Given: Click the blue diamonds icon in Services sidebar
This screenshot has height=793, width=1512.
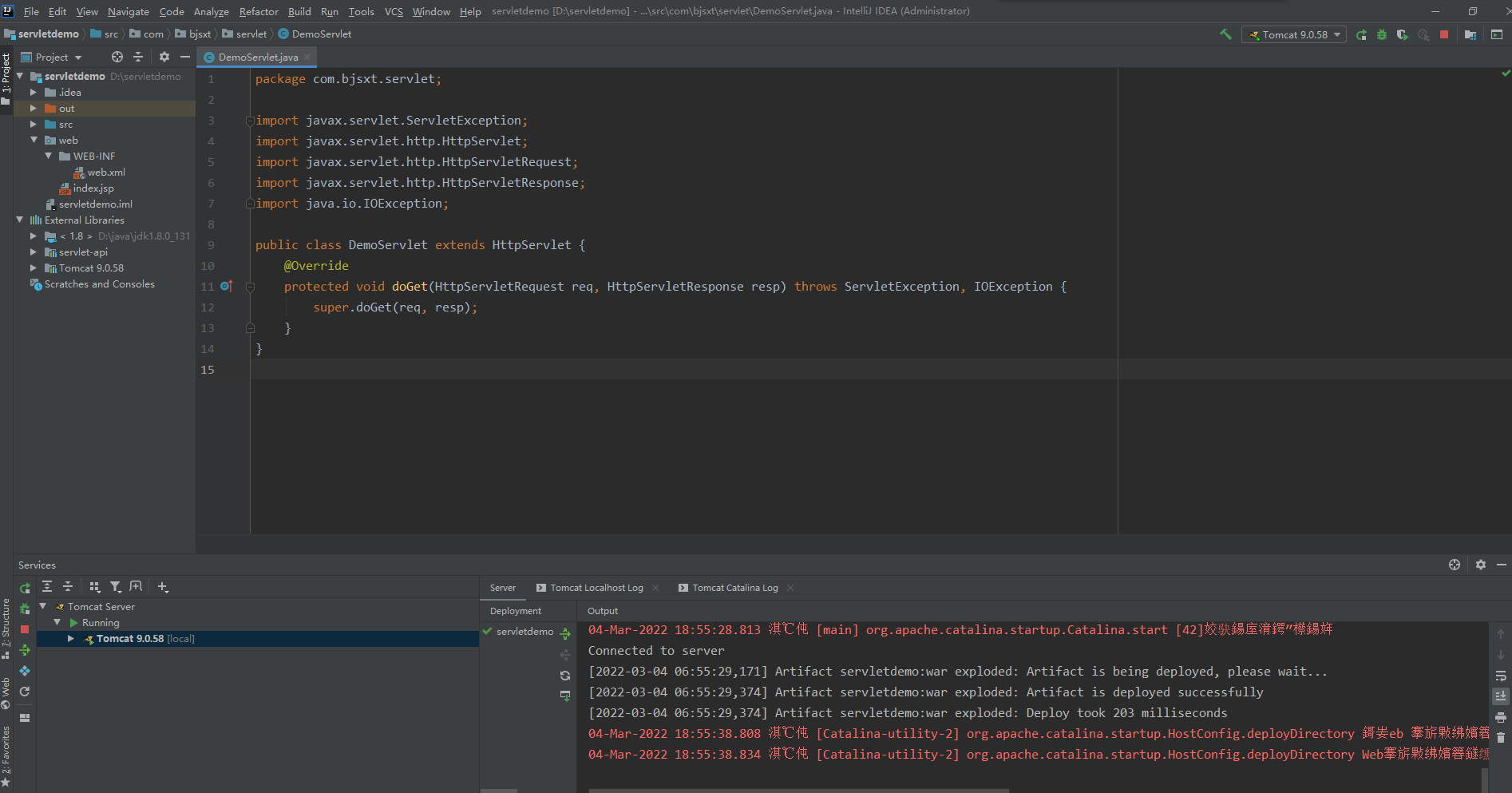Looking at the screenshot, I should (25, 671).
